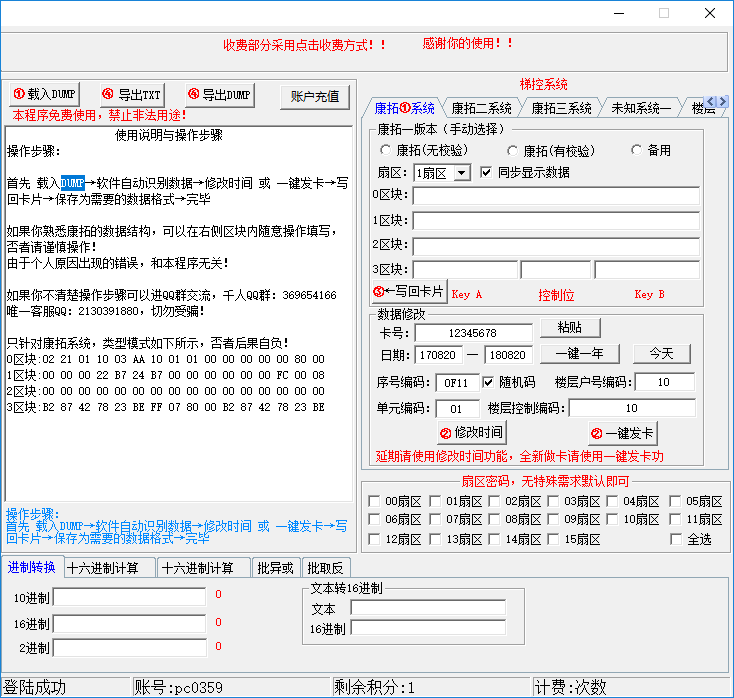Click 今天 today button
This screenshot has width=734, height=698.
pyautogui.click(x=661, y=354)
